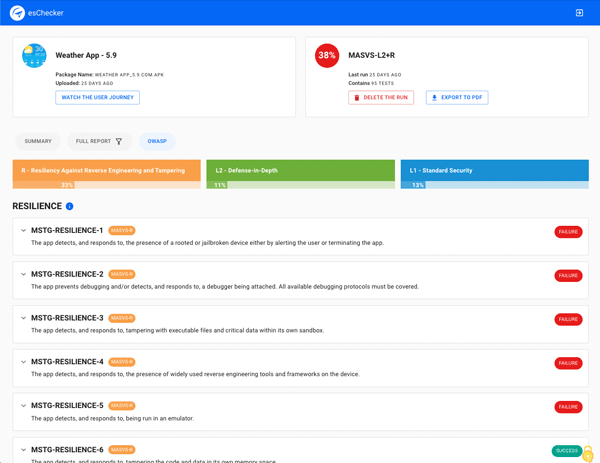Click MASVS-R tag on MSTG-RESILIENCE-4
600x463 pixels.
122,362
